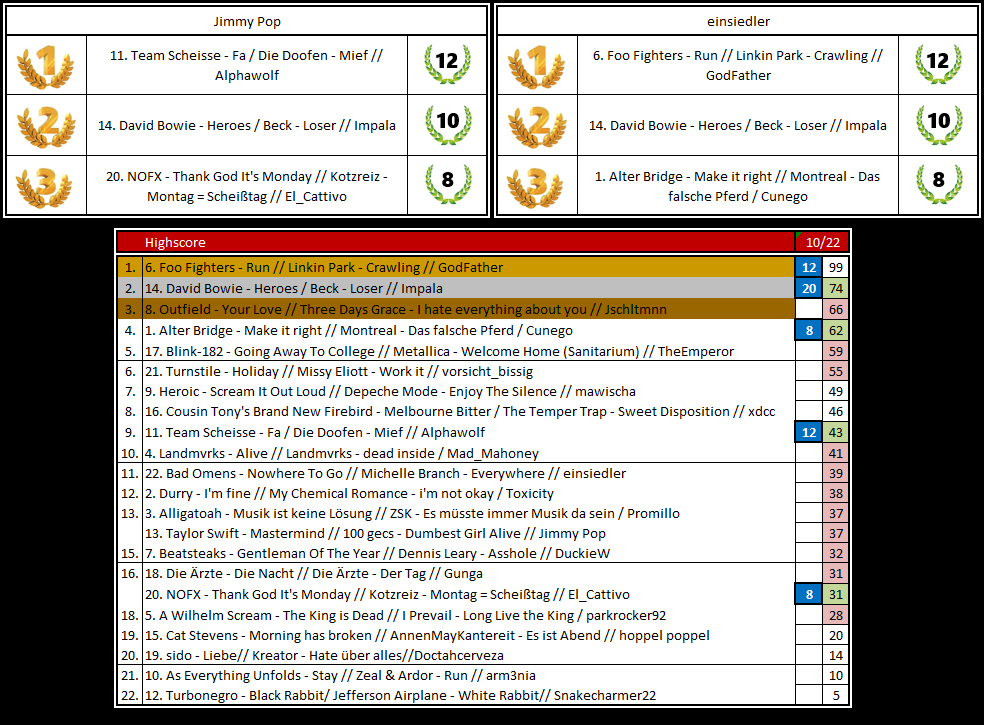Click einsiedler's third place medal icon

tap(536, 185)
